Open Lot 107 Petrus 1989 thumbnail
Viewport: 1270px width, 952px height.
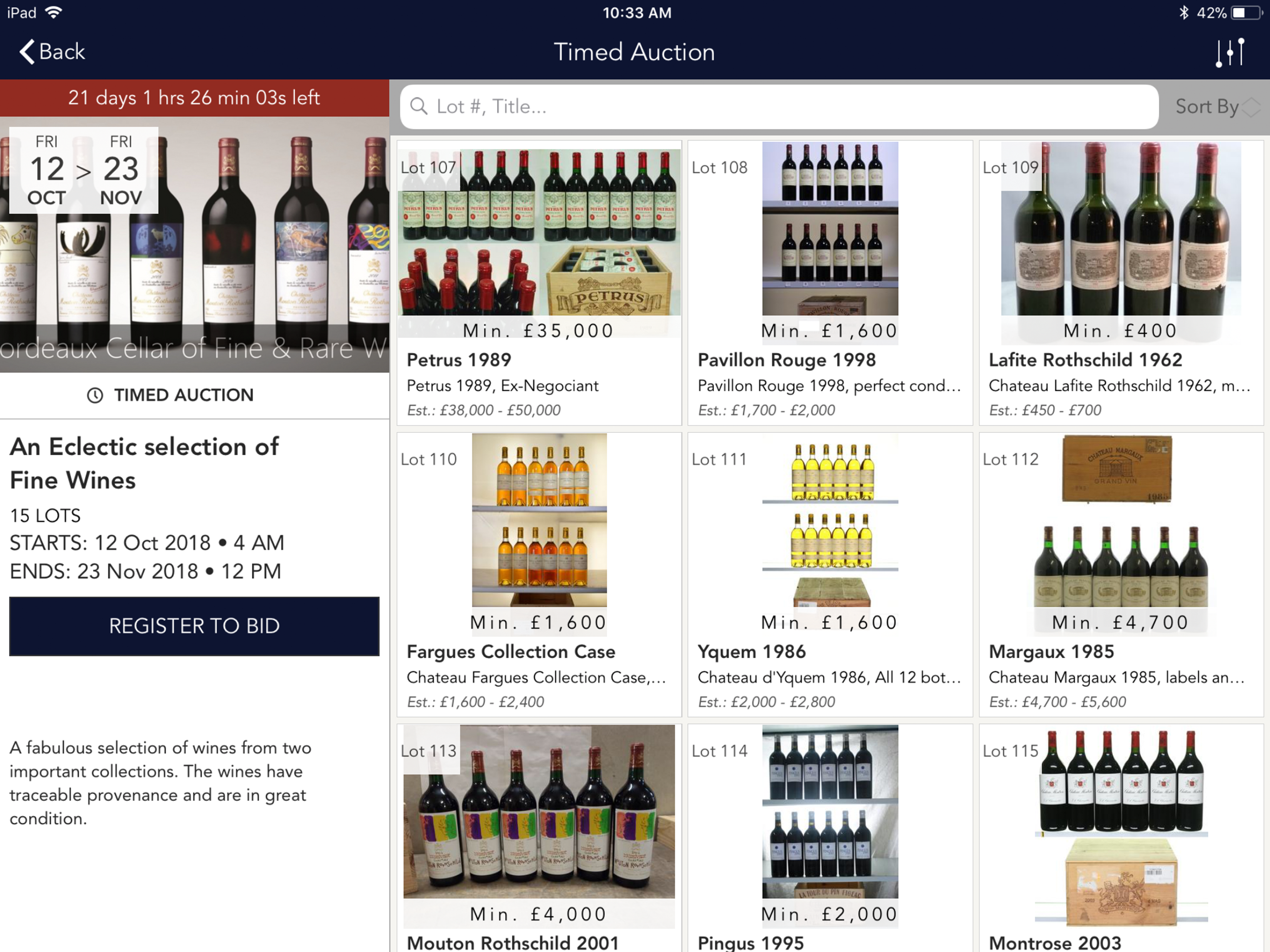tap(539, 231)
